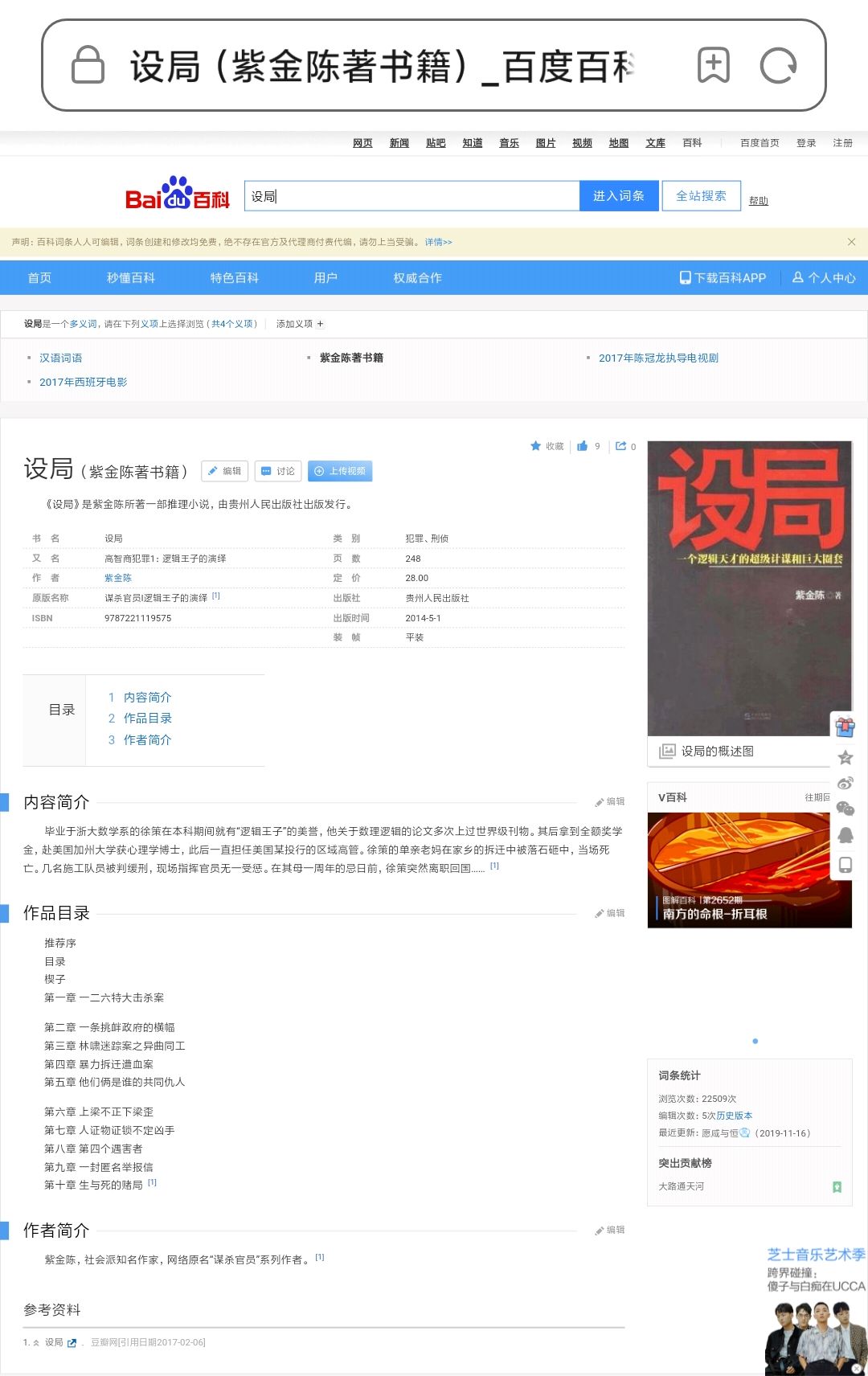868x1376 pixels.
Task: Click the 登录 link
Action: (806, 143)
